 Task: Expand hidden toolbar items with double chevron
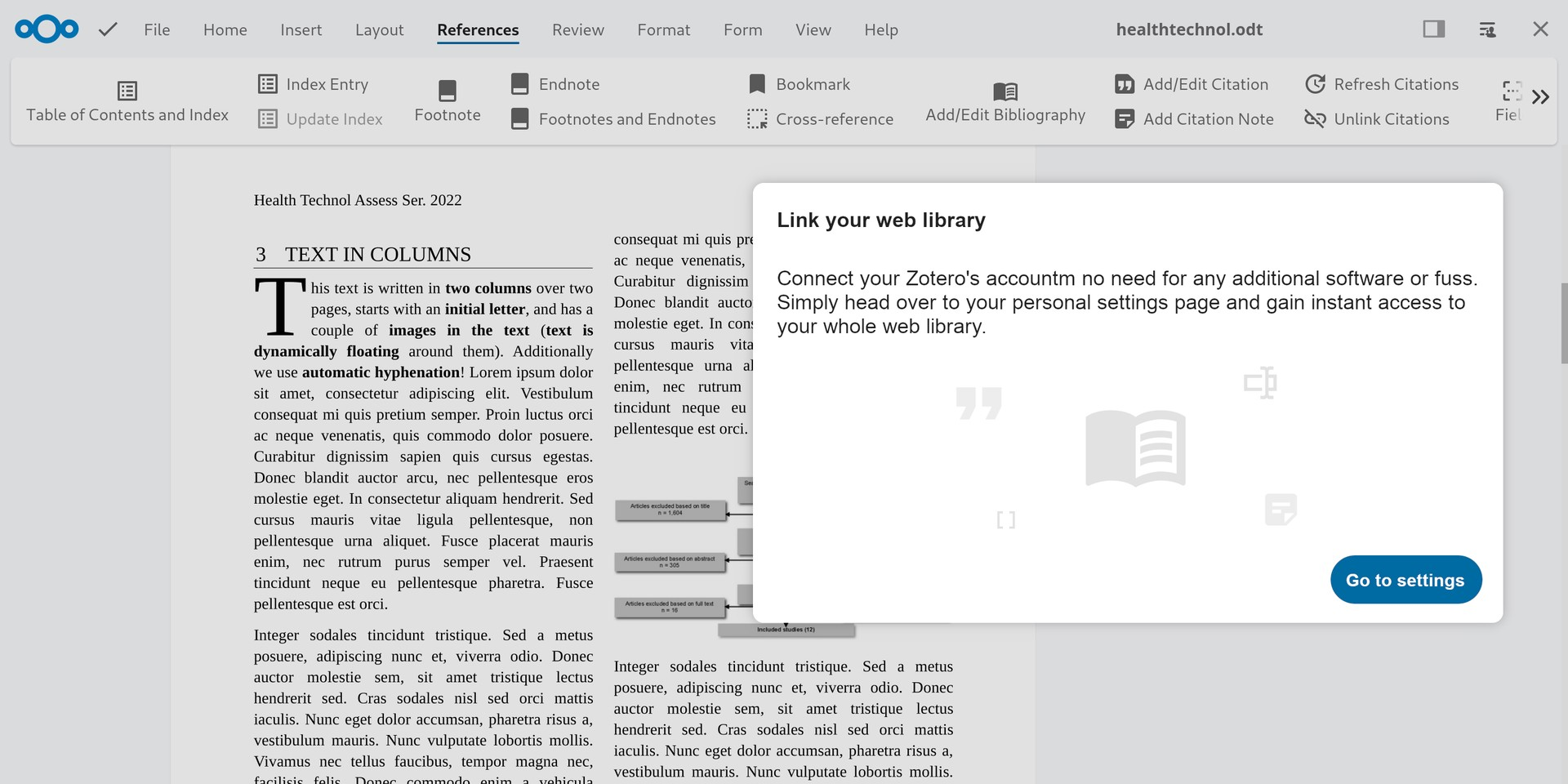point(1542,96)
